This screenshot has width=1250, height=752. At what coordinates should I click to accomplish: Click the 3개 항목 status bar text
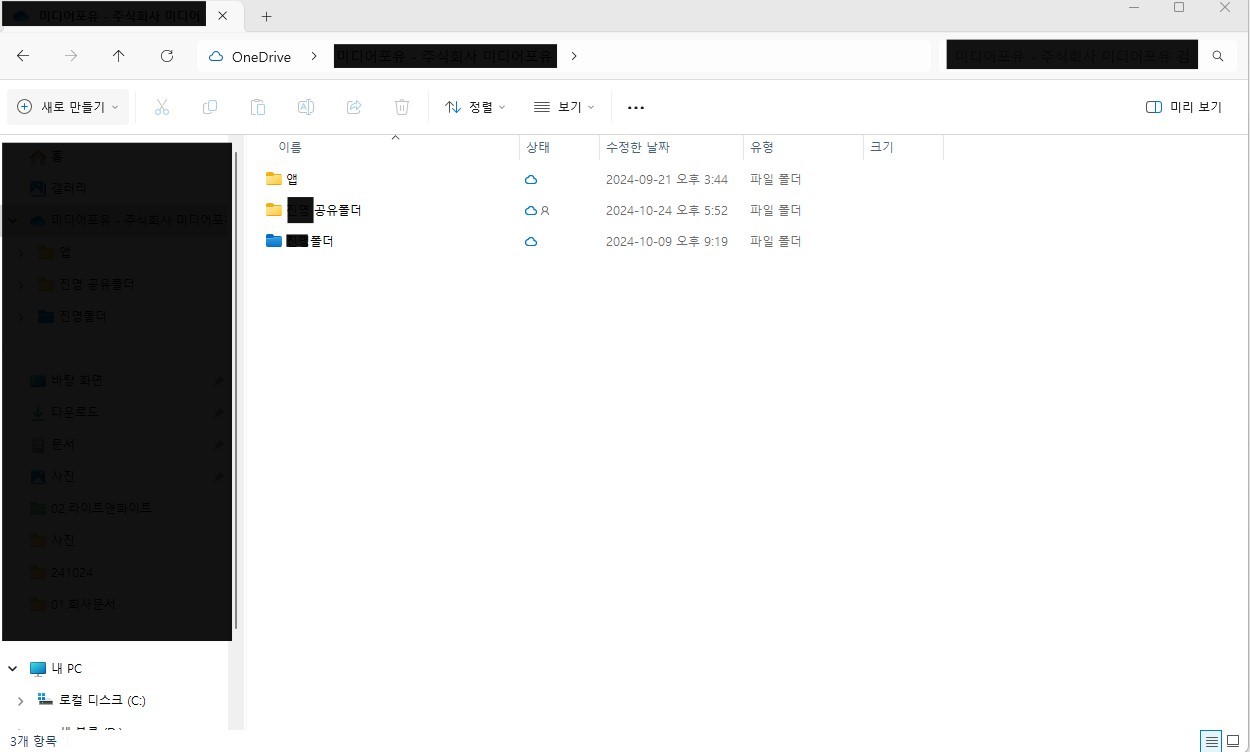33,741
